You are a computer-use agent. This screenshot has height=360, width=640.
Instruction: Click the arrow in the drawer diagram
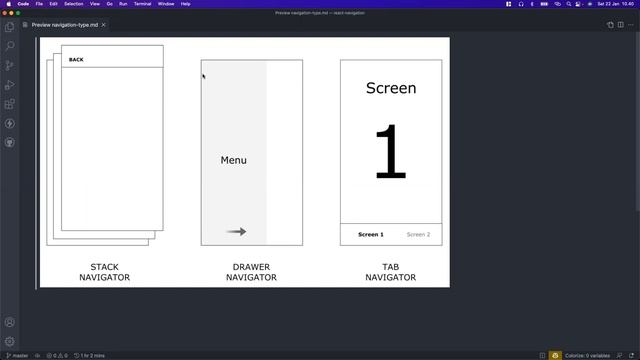coord(237,231)
